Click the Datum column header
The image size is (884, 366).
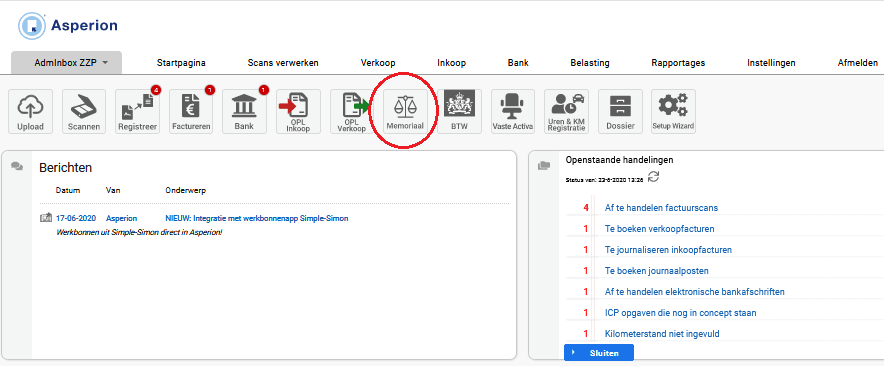tap(68, 190)
